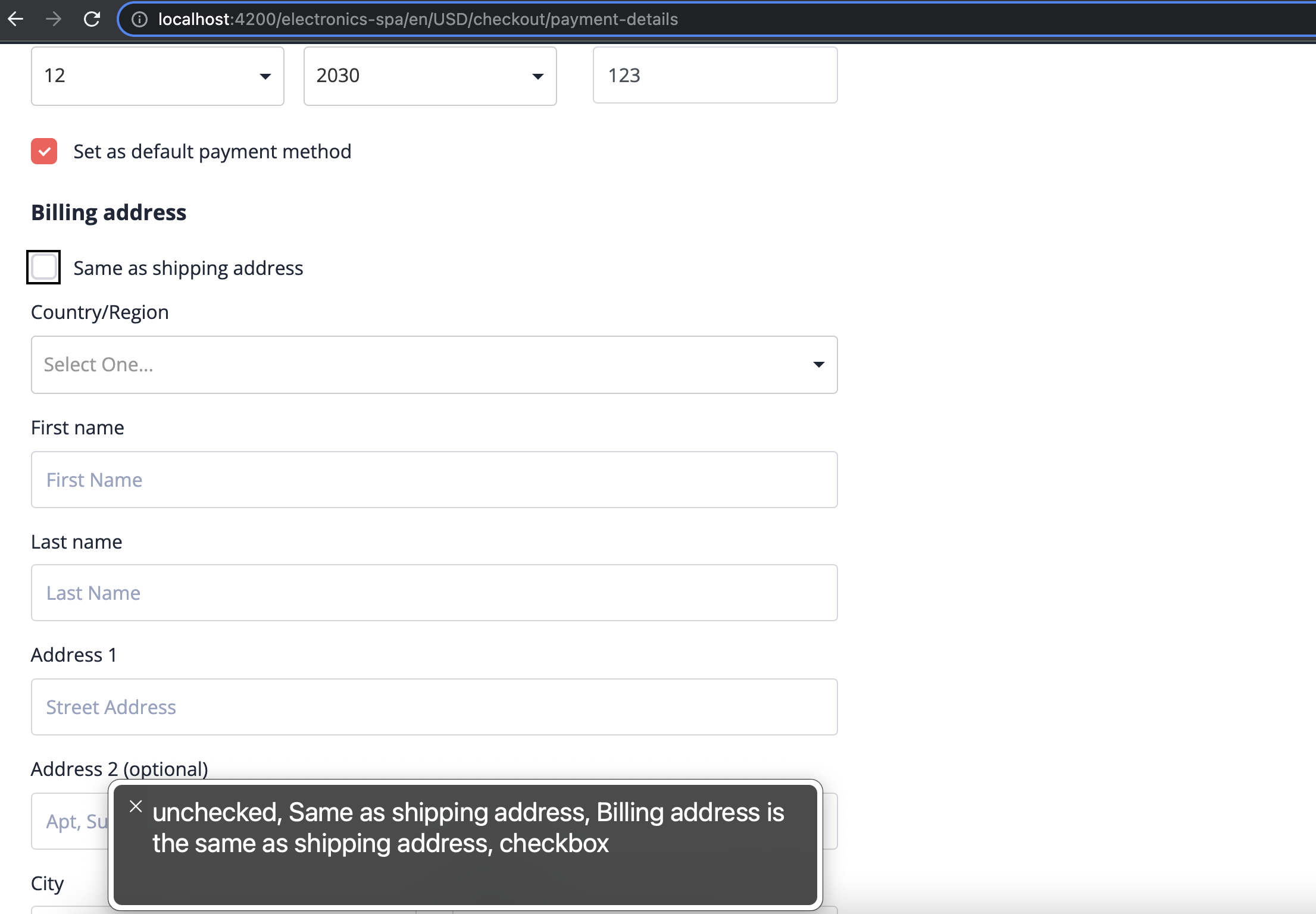Viewport: 1316px width, 914px height.
Task: Dismiss the accessibility tooltip with the X
Action: click(136, 806)
